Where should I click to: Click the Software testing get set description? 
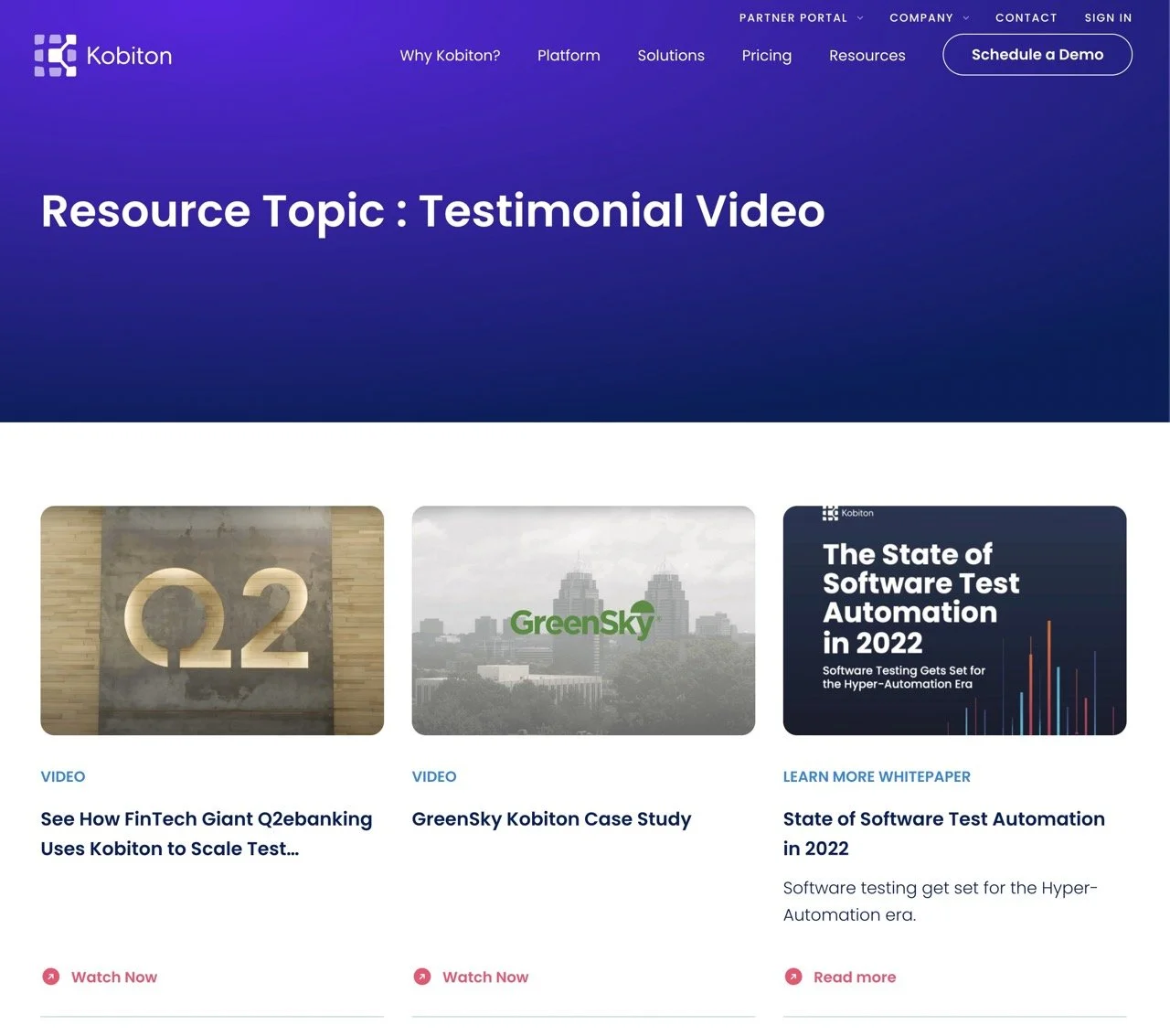(x=941, y=902)
